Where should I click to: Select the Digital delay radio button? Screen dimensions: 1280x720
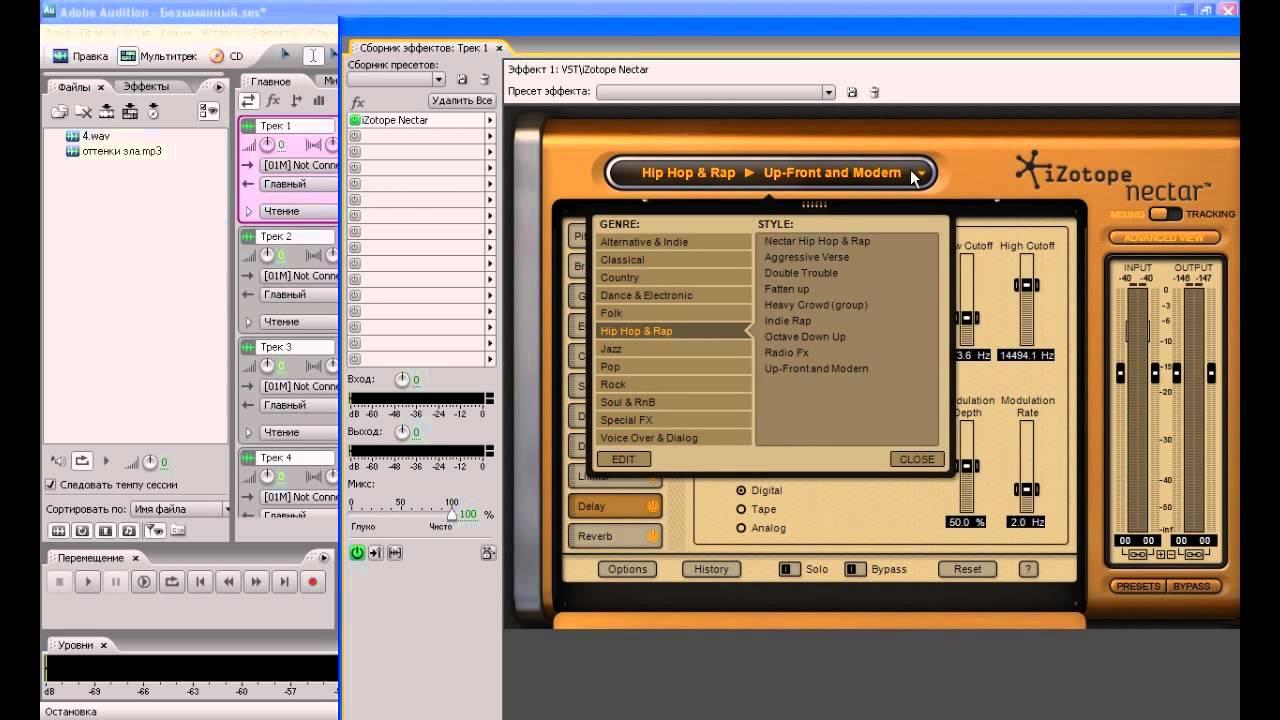[x=741, y=490]
